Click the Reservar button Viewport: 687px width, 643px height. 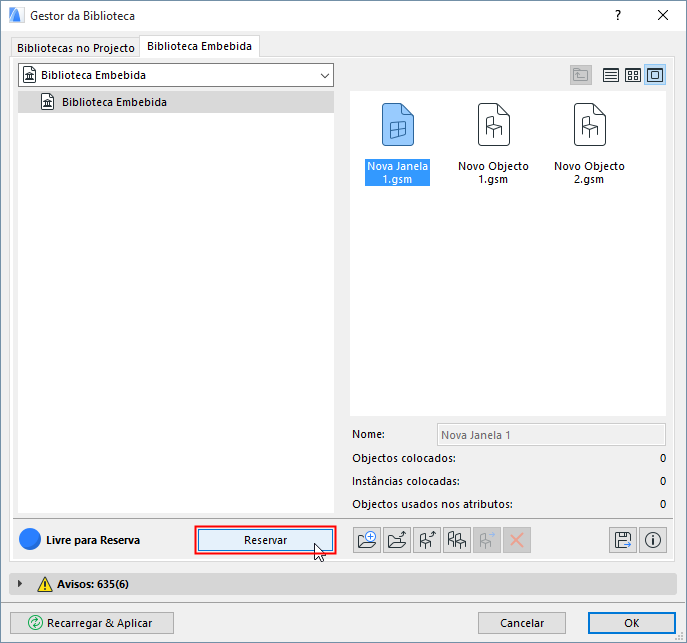pyautogui.click(x=266, y=540)
